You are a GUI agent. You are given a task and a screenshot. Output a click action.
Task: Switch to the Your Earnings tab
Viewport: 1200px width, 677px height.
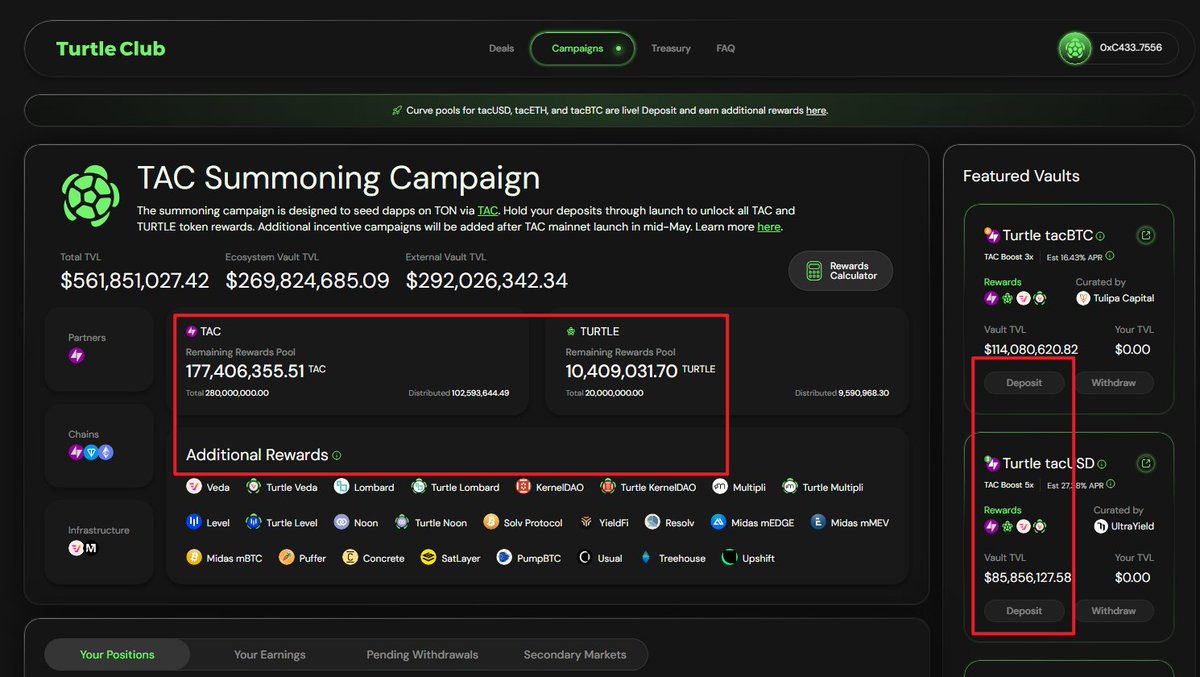270,655
